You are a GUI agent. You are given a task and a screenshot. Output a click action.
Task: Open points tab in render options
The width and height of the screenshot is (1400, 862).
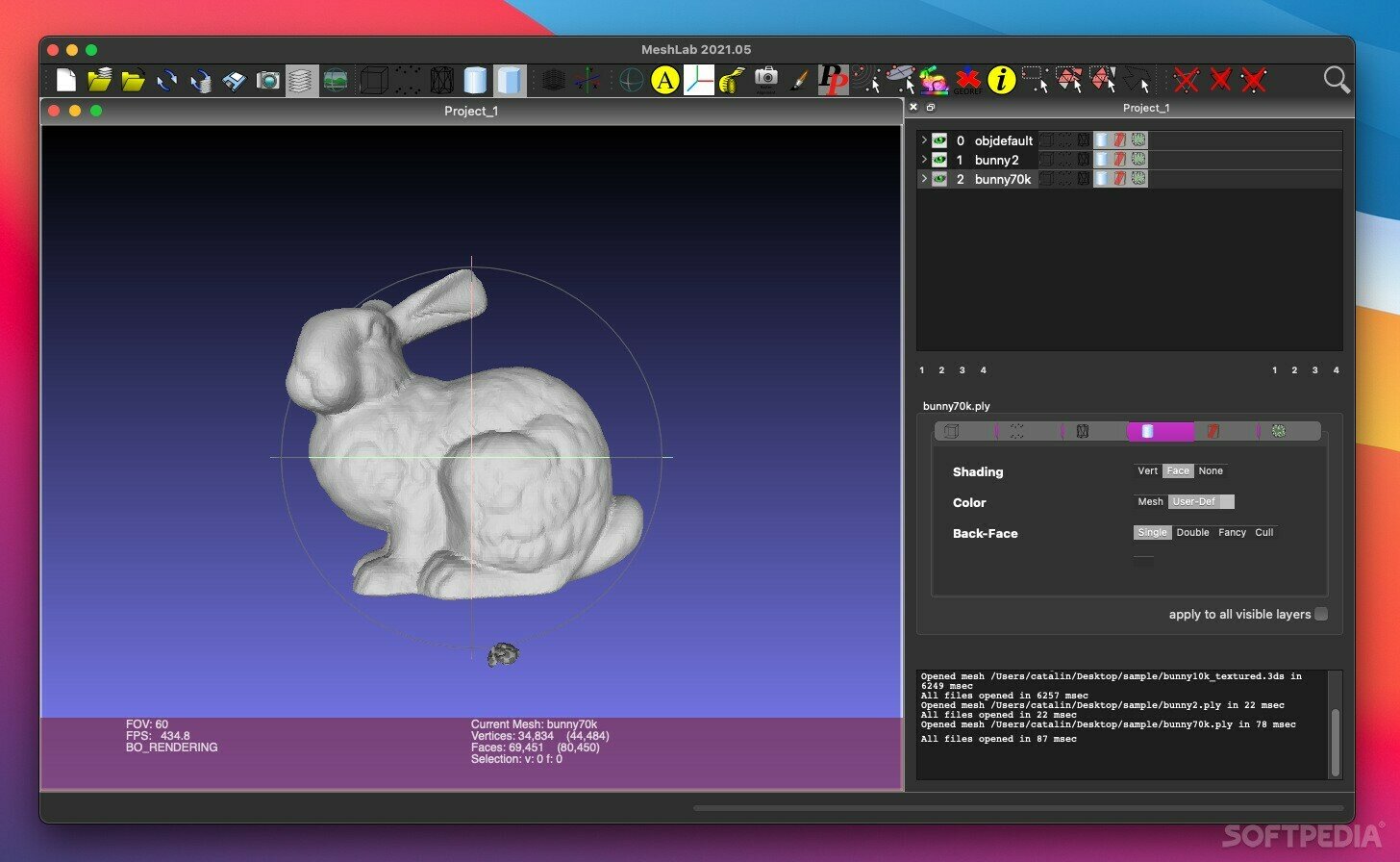click(1016, 431)
